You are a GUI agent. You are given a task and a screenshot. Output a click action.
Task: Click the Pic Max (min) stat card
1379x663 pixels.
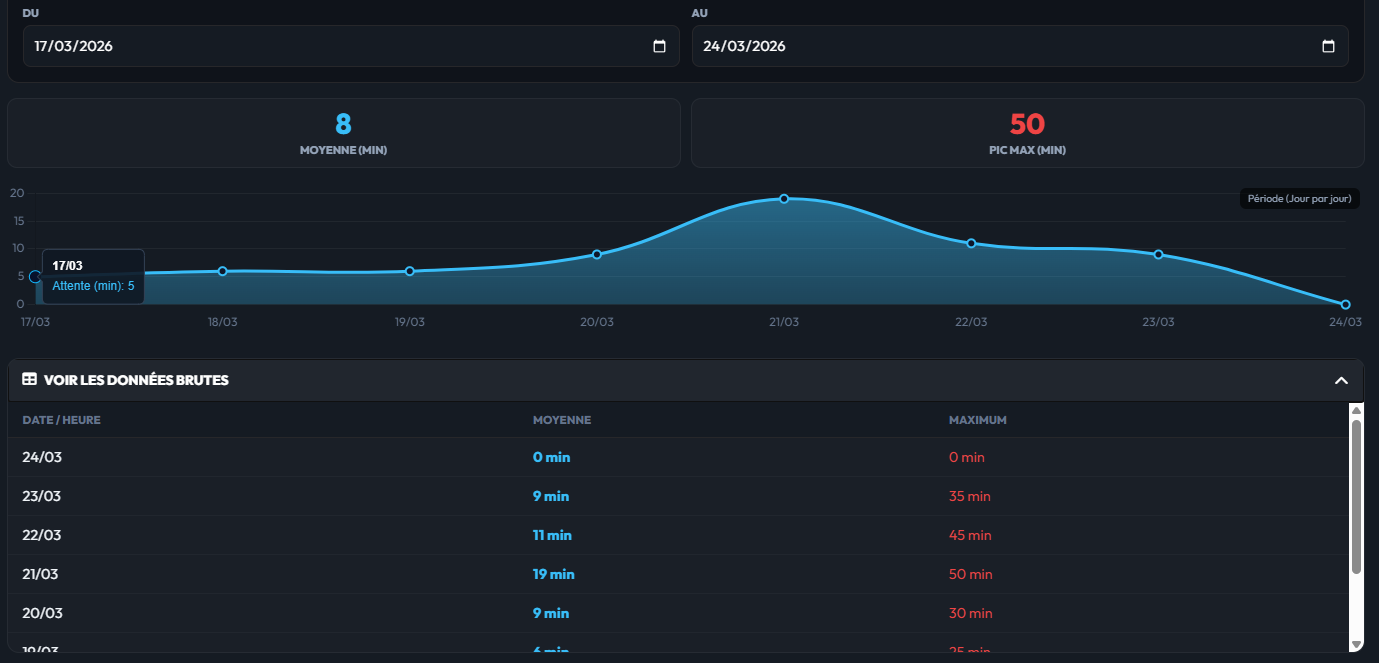pos(1027,133)
